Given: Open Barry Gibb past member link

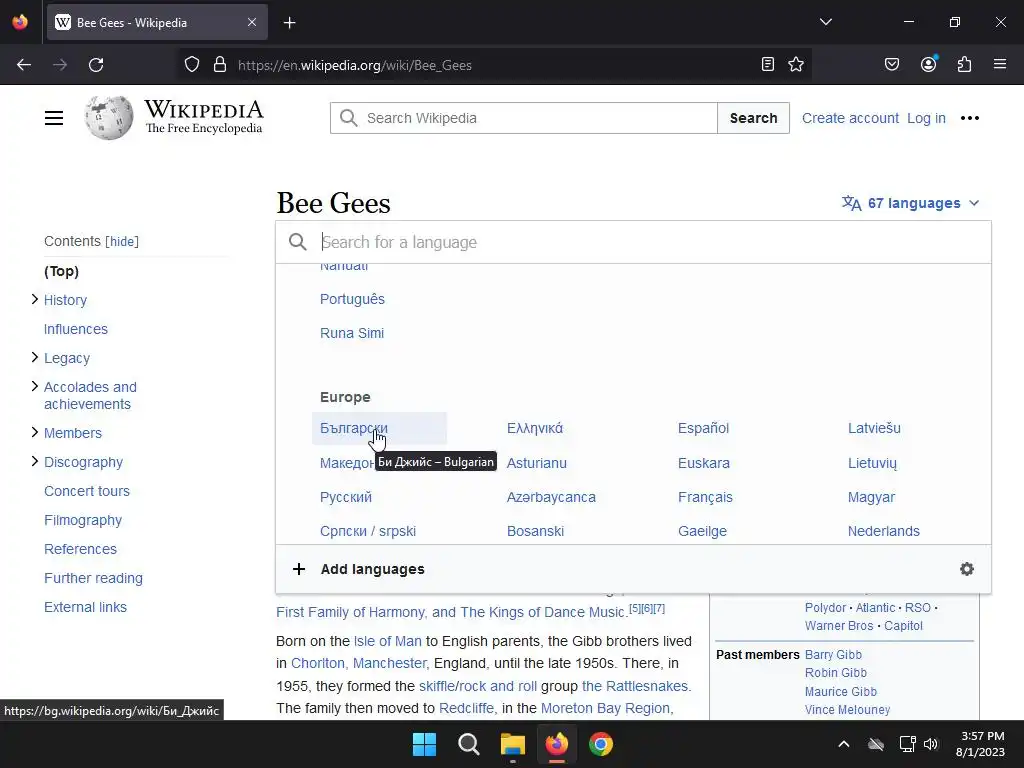Looking at the screenshot, I should point(833,654).
